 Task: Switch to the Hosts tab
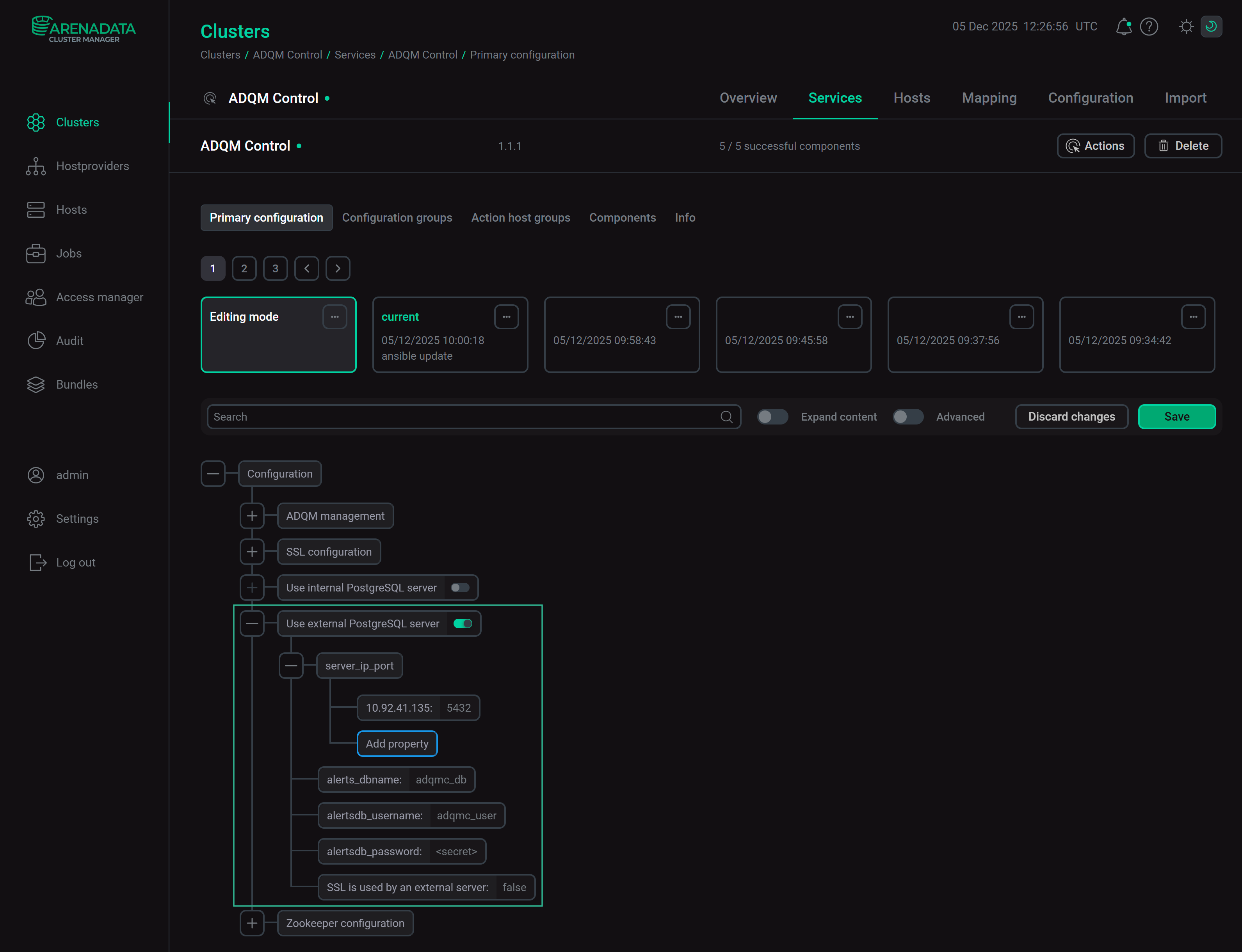click(911, 98)
